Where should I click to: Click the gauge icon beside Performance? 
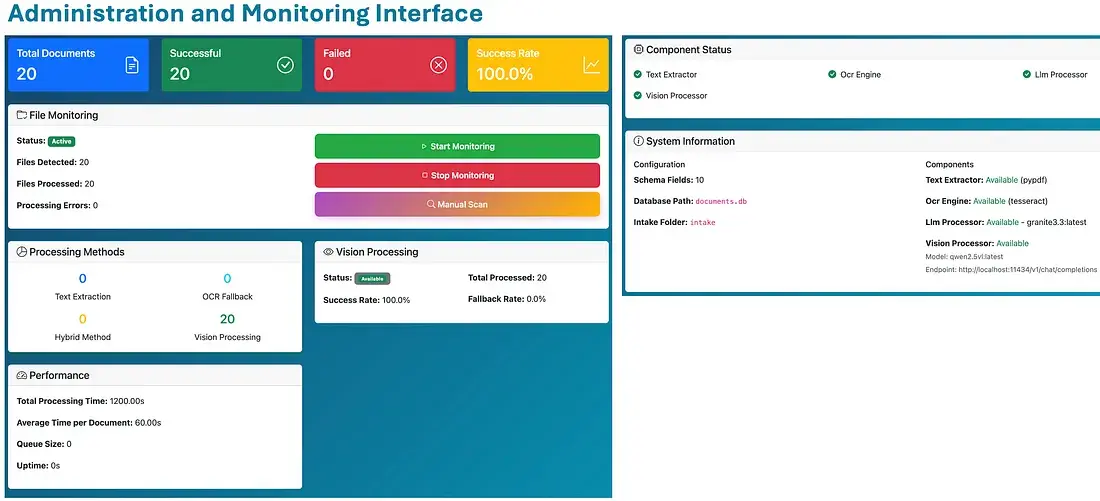pyautogui.click(x=22, y=376)
